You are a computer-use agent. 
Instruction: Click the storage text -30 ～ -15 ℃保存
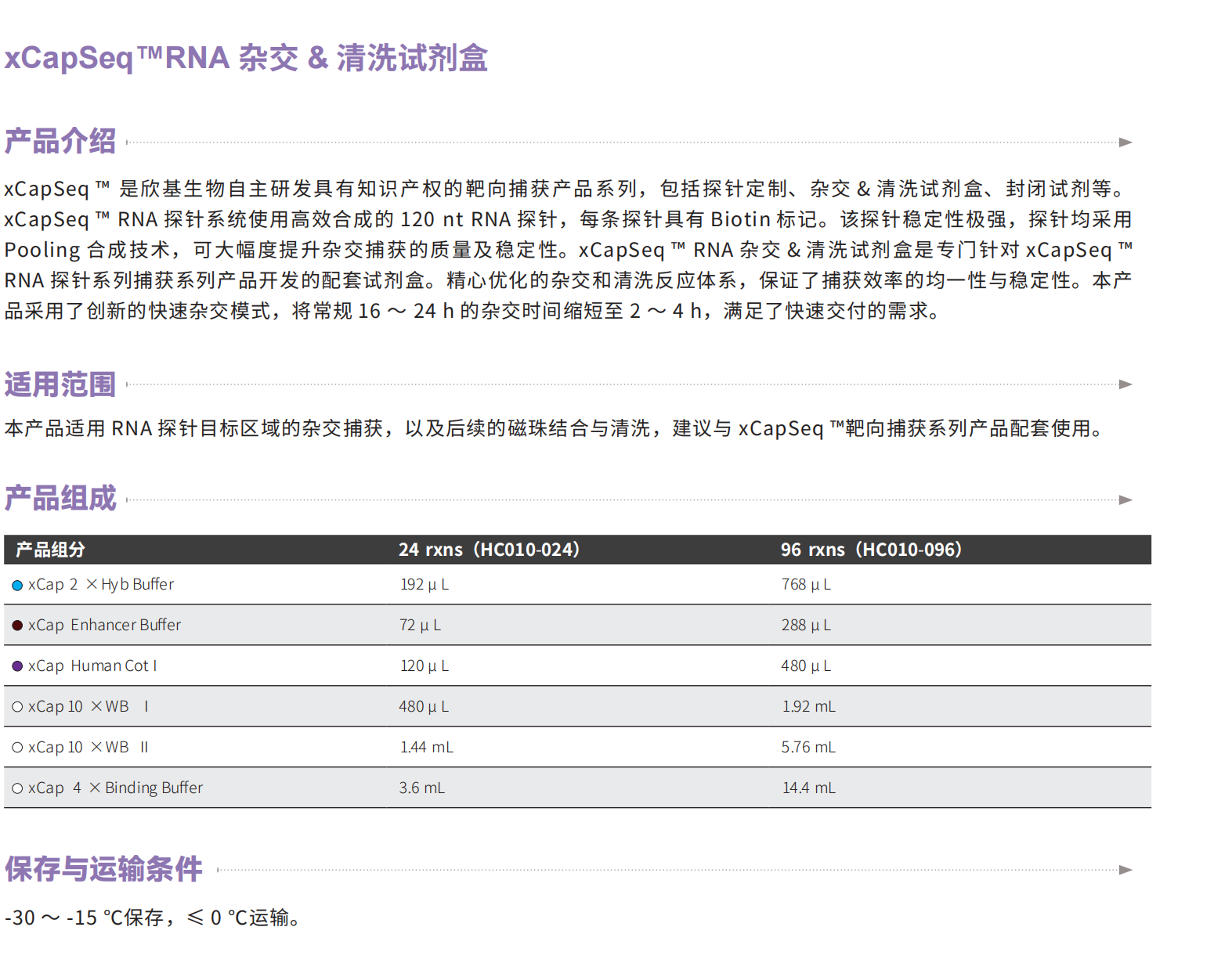[x=84, y=918]
